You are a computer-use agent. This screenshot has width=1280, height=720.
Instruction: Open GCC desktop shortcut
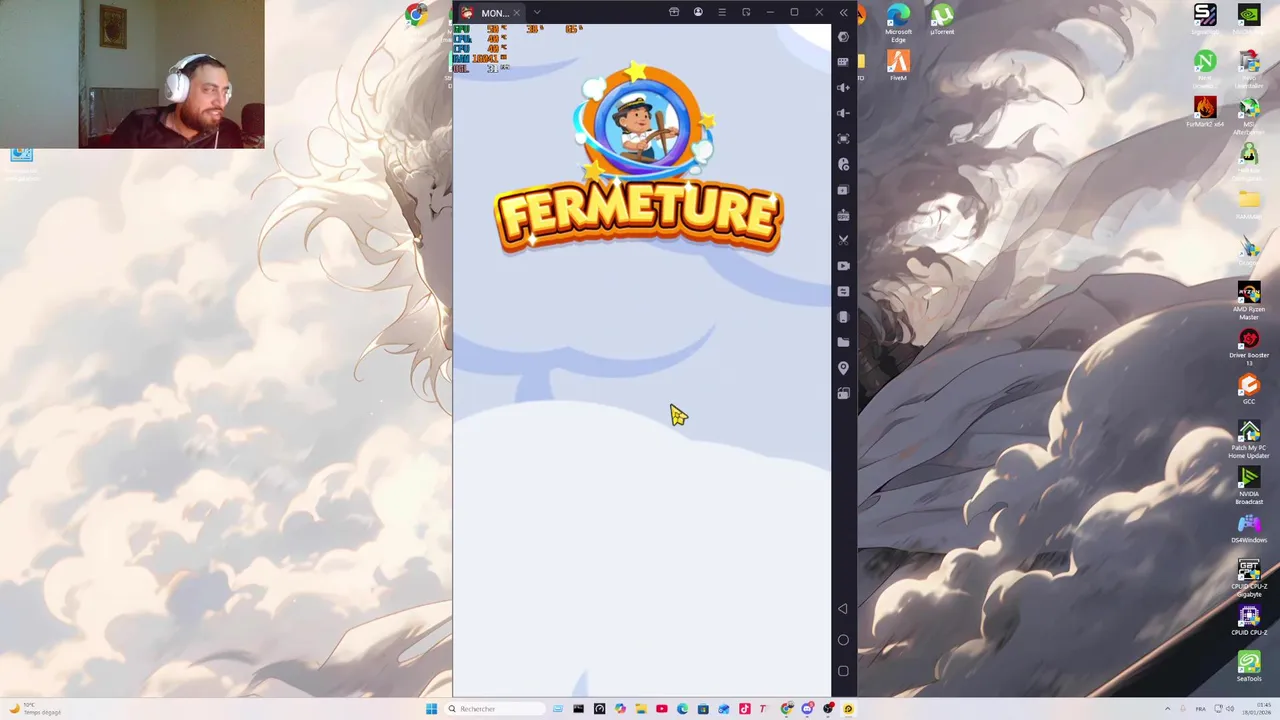(1249, 389)
